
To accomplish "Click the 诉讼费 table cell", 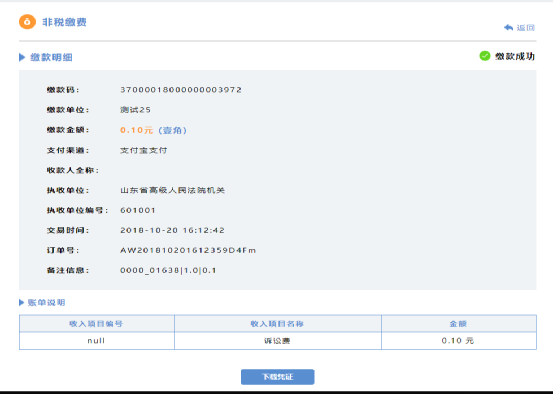I will [x=278, y=341].
